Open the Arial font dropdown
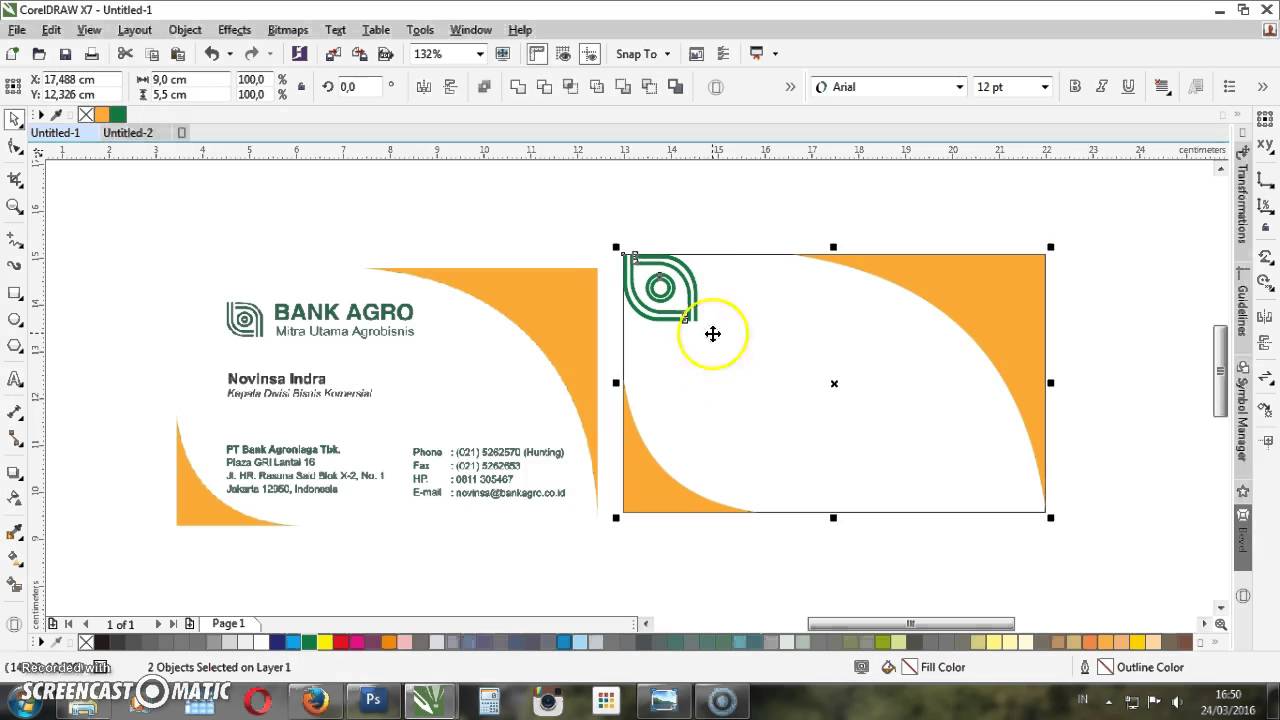The width and height of the screenshot is (1280, 720). click(959, 87)
